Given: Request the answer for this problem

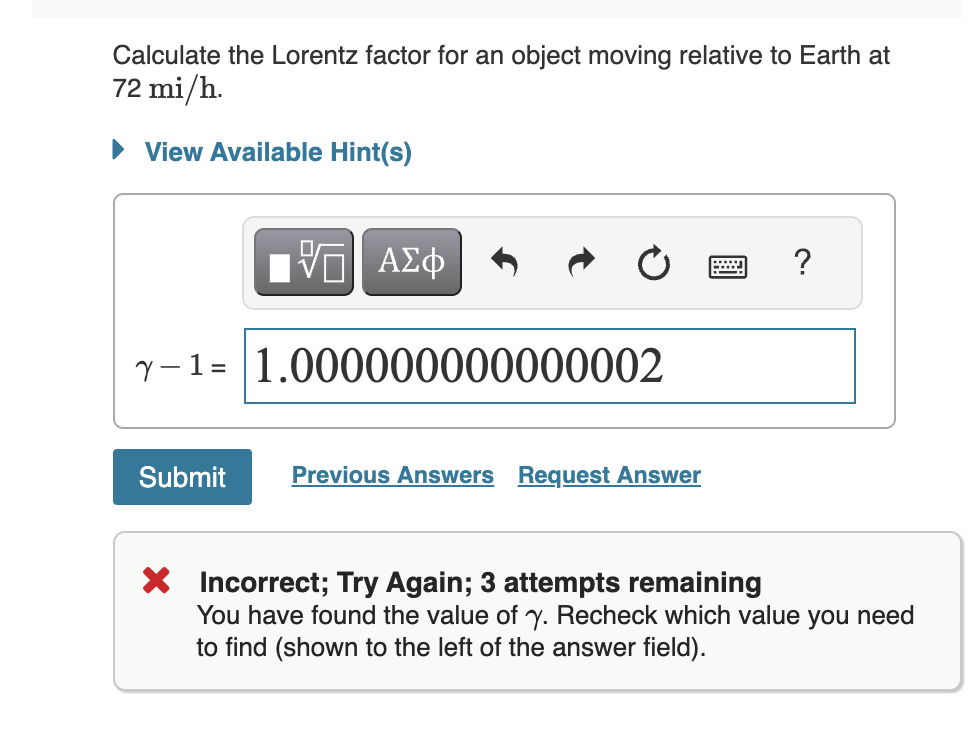Looking at the screenshot, I should click(608, 475).
